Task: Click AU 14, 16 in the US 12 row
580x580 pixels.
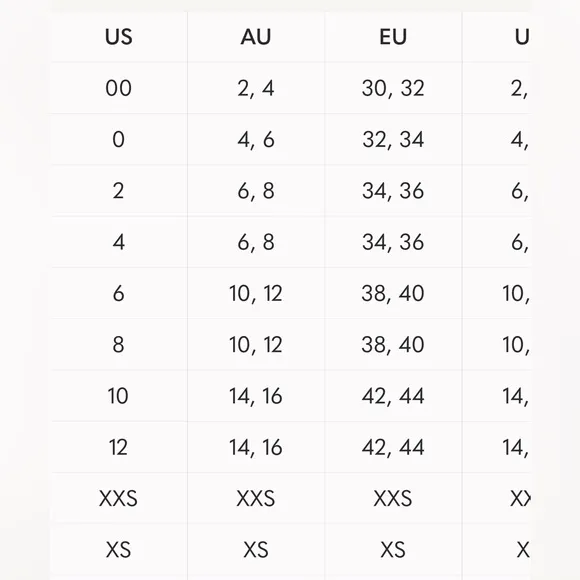Action: [256, 448]
